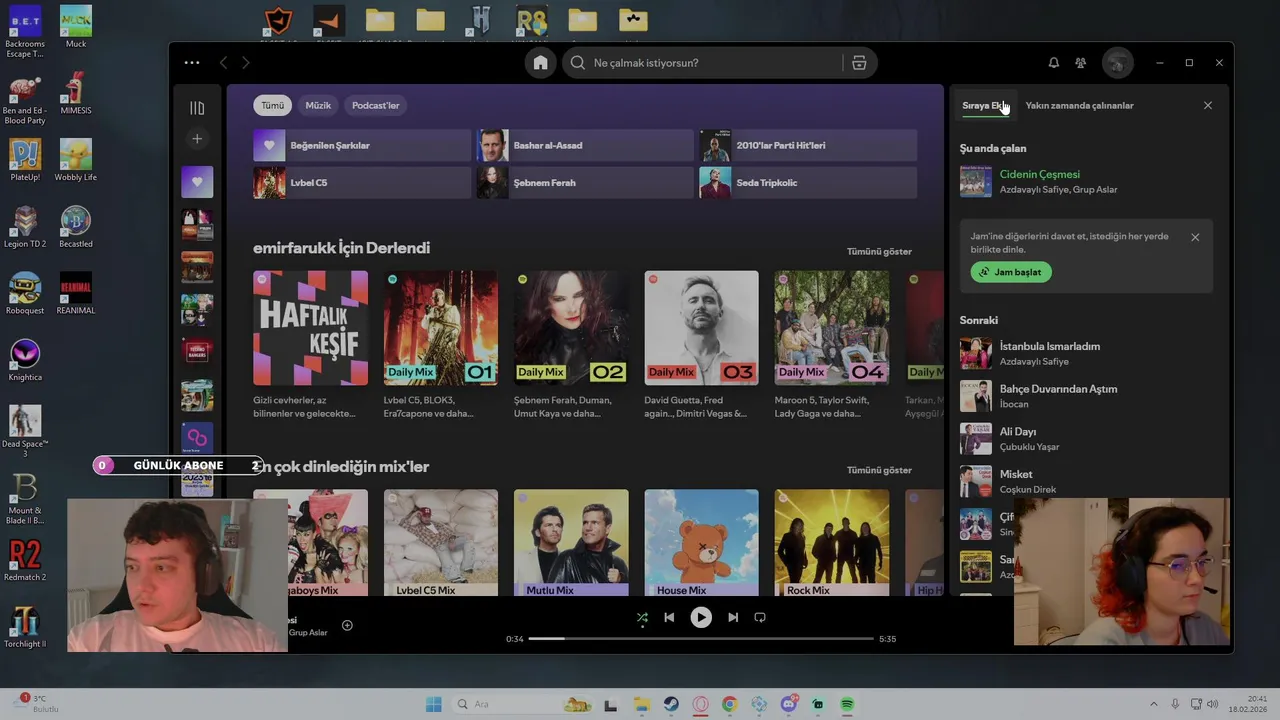The width and height of the screenshot is (1280, 720).
Task: Open the Daily Mix 04 card
Action: click(x=832, y=343)
